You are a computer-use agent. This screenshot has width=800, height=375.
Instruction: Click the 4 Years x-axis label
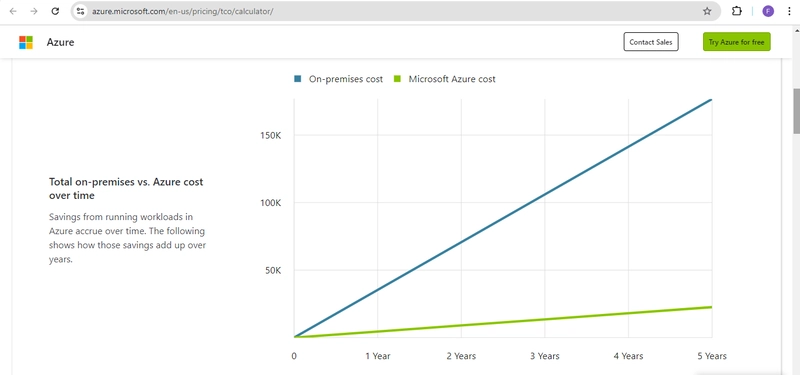[x=629, y=356]
